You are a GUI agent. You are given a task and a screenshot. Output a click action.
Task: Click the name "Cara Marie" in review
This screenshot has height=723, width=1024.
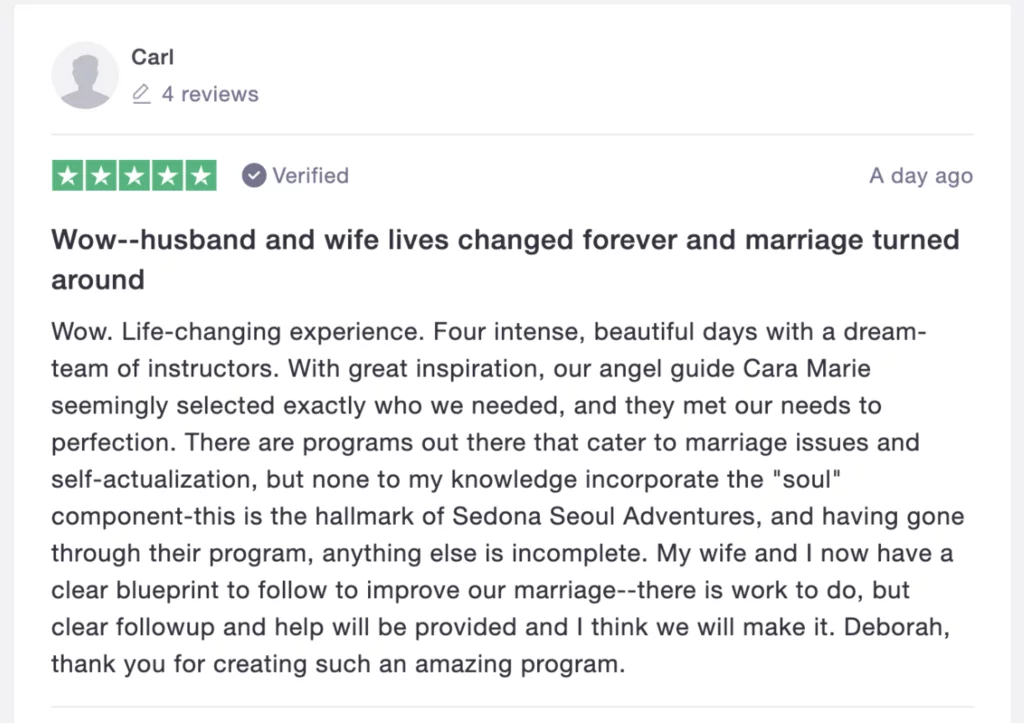click(807, 368)
